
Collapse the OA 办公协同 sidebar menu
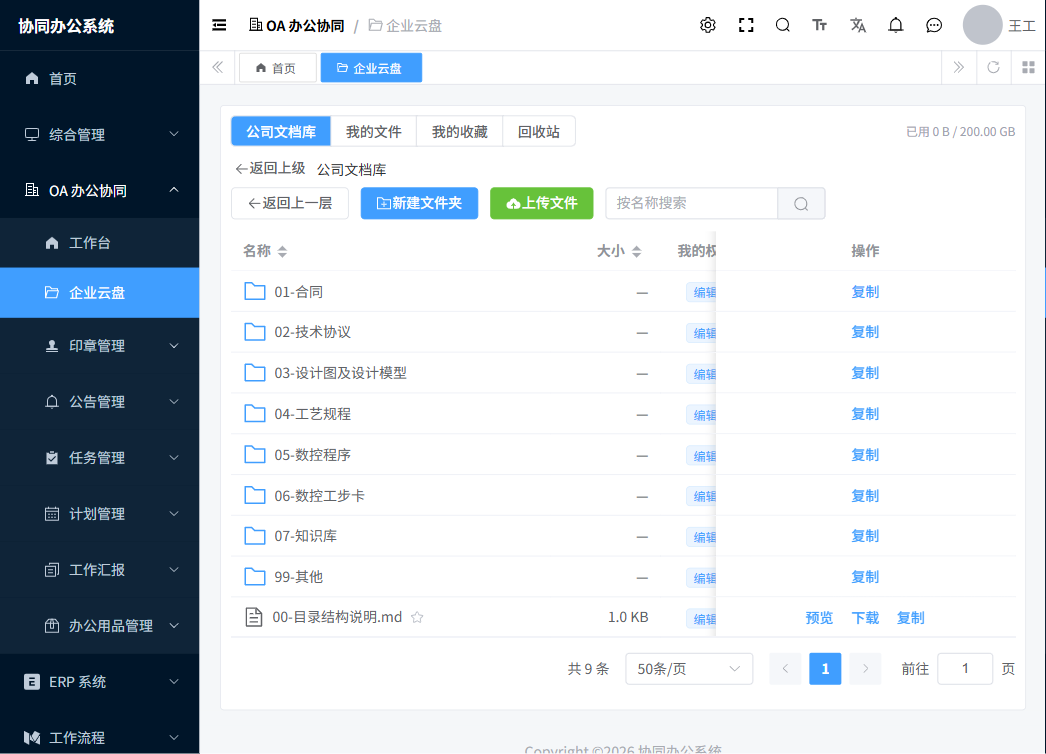(99, 191)
